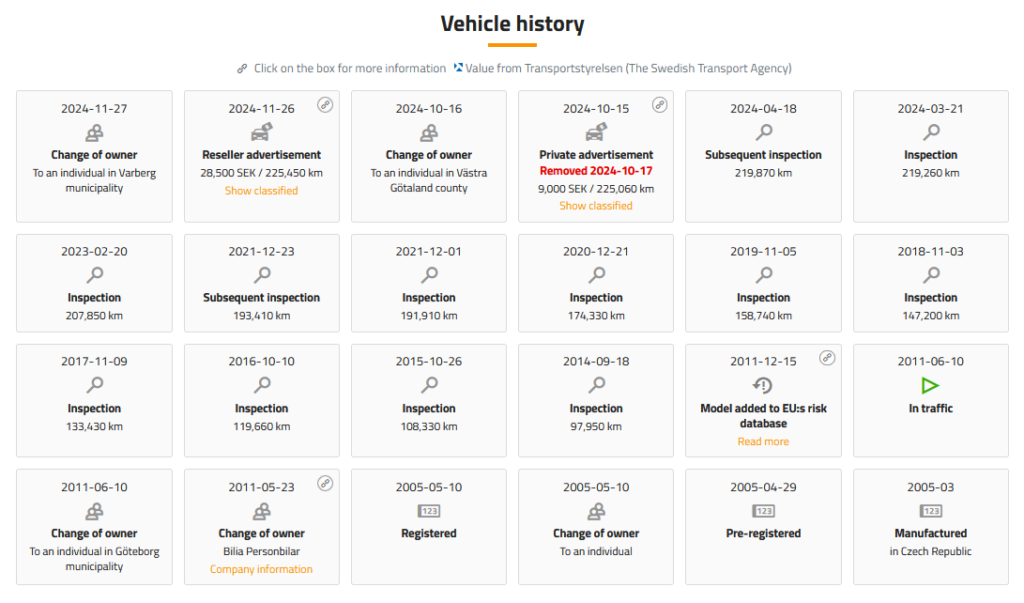This screenshot has height=603, width=1024.
Task: Open Show classified under Reseller advertisement
Action: (x=261, y=190)
